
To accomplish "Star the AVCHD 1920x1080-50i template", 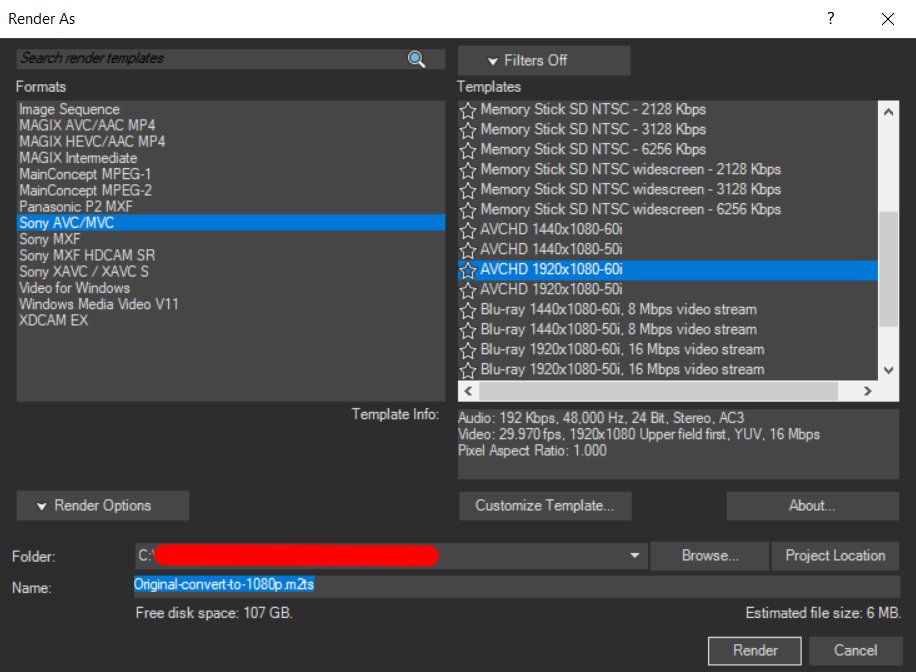I will click(x=467, y=290).
